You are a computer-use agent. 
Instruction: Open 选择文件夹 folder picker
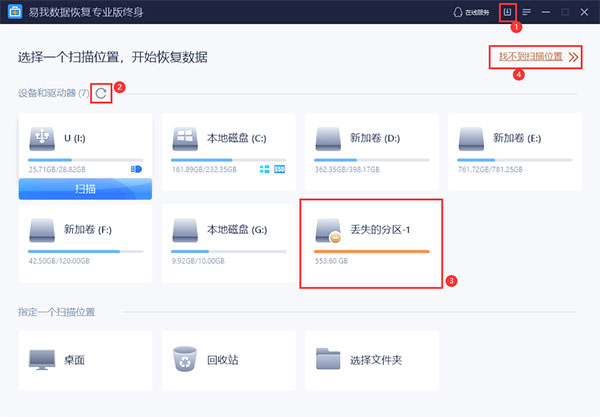371,357
